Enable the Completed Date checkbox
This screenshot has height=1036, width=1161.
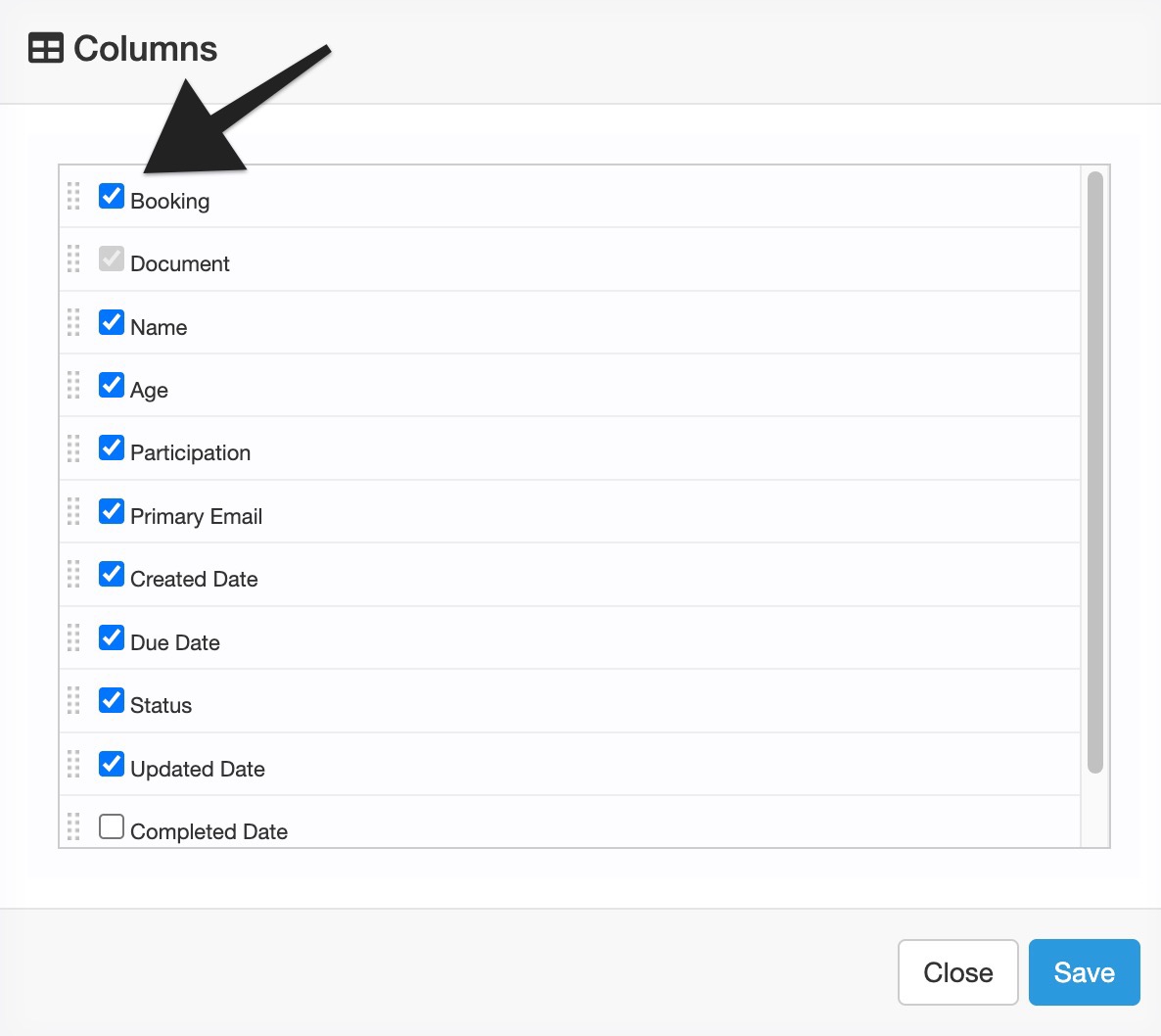[111, 826]
